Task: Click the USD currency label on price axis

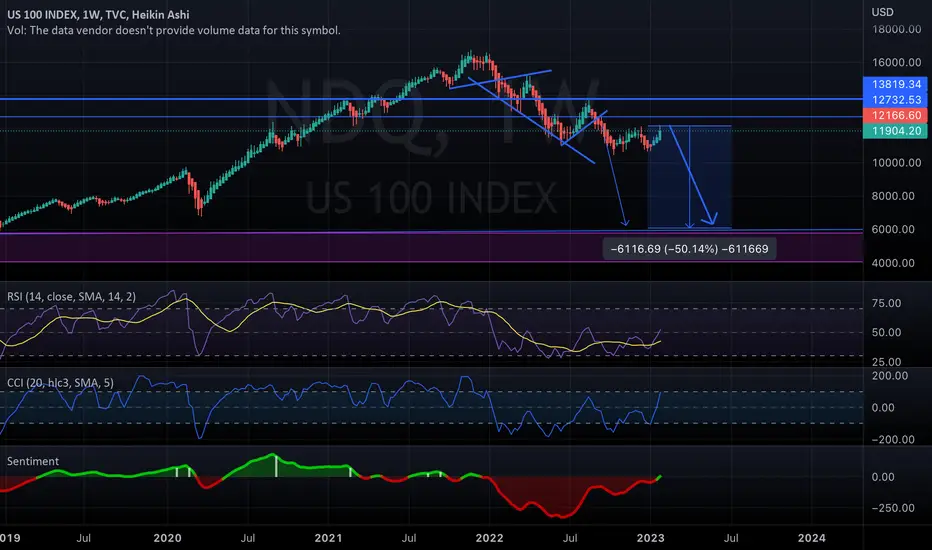Action: click(882, 12)
